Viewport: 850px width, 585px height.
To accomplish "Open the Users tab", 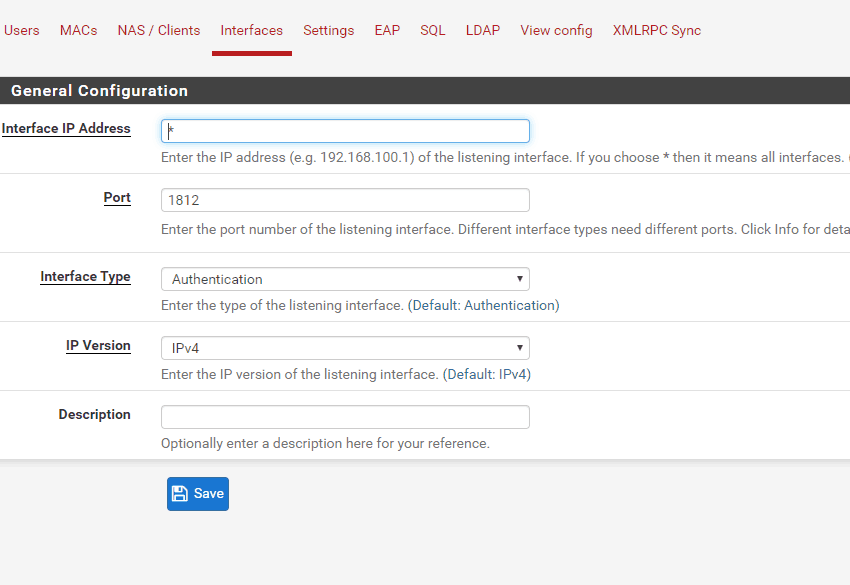I will pyautogui.click(x=22, y=30).
